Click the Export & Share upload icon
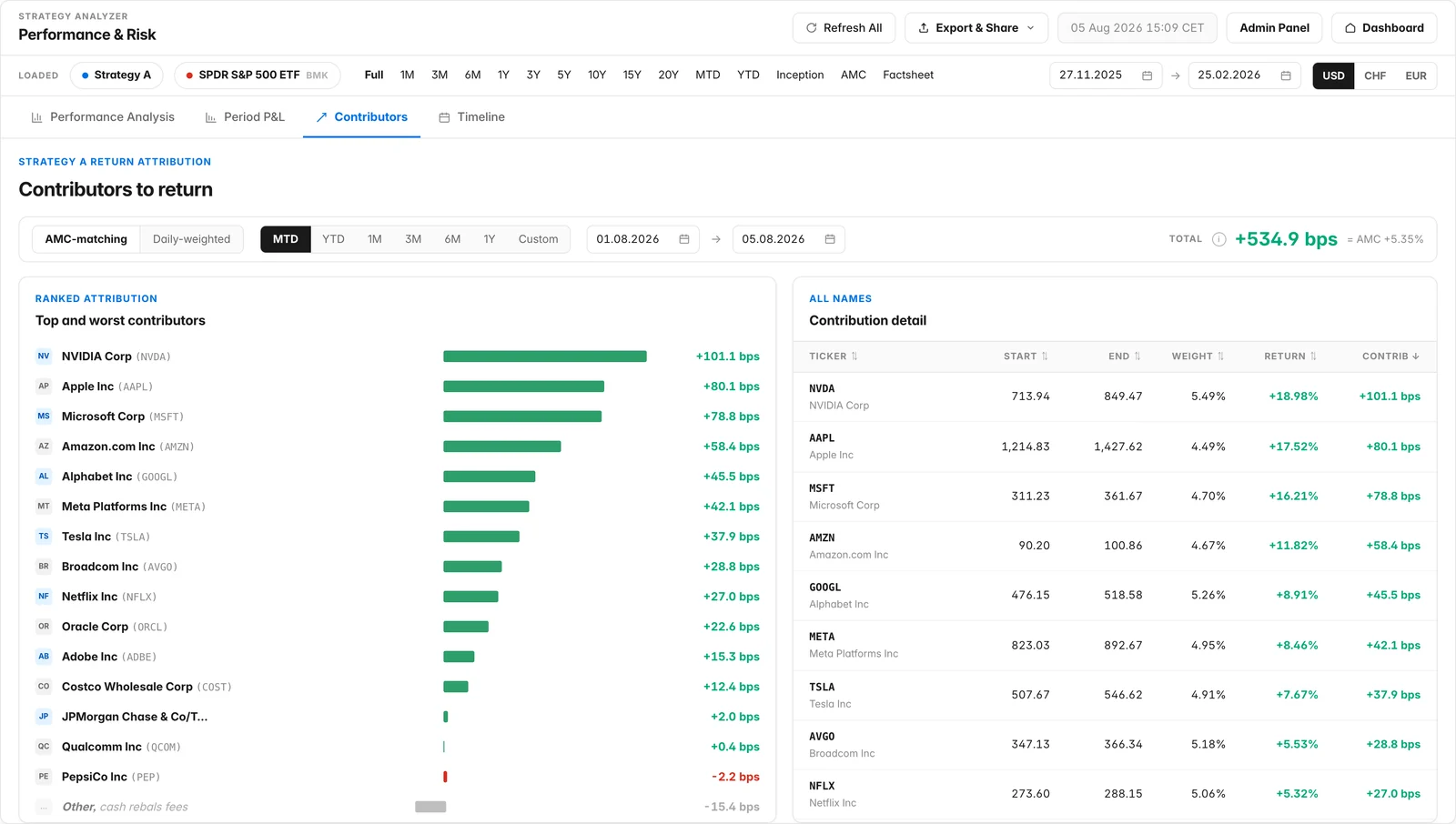Image resolution: width=1456 pixels, height=824 pixels. coord(924,28)
